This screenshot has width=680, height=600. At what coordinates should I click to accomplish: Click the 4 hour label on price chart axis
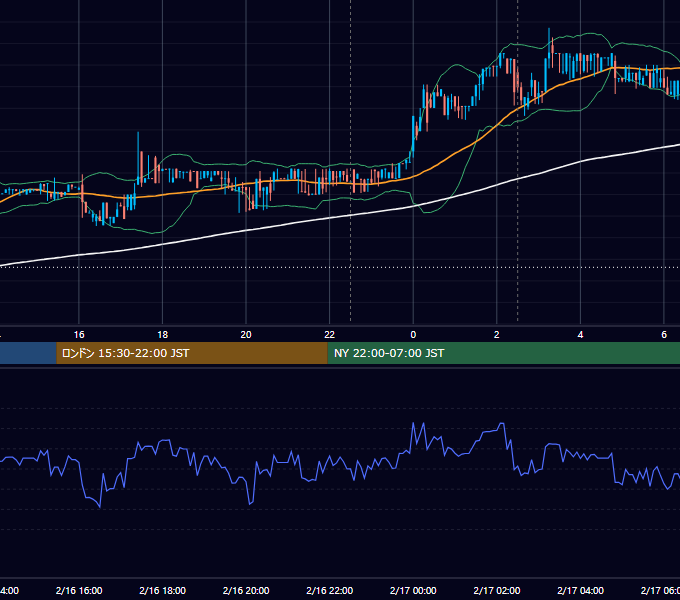pos(580,335)
